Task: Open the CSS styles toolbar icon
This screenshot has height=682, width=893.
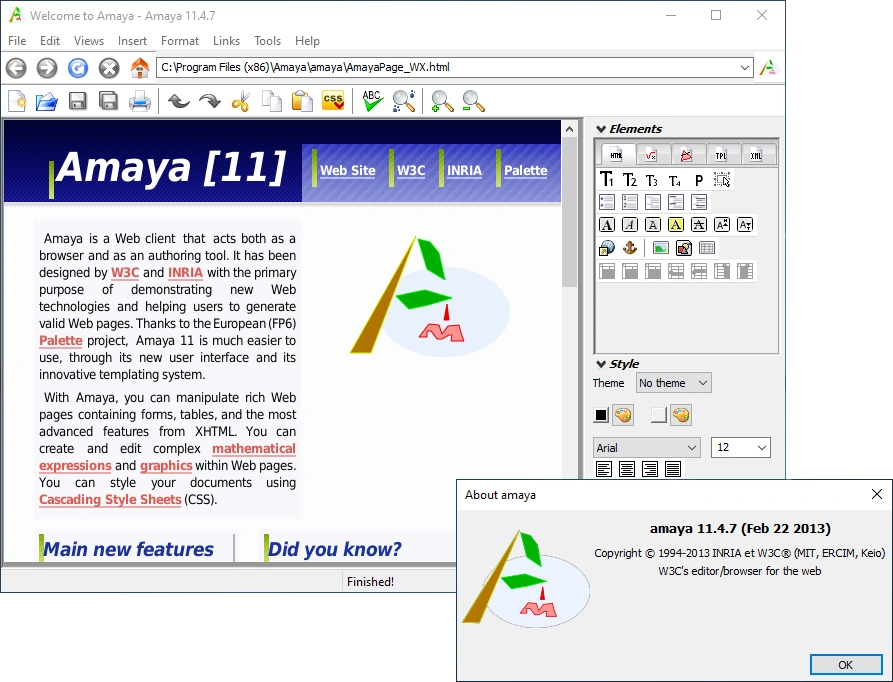Action: coord(333,100)
